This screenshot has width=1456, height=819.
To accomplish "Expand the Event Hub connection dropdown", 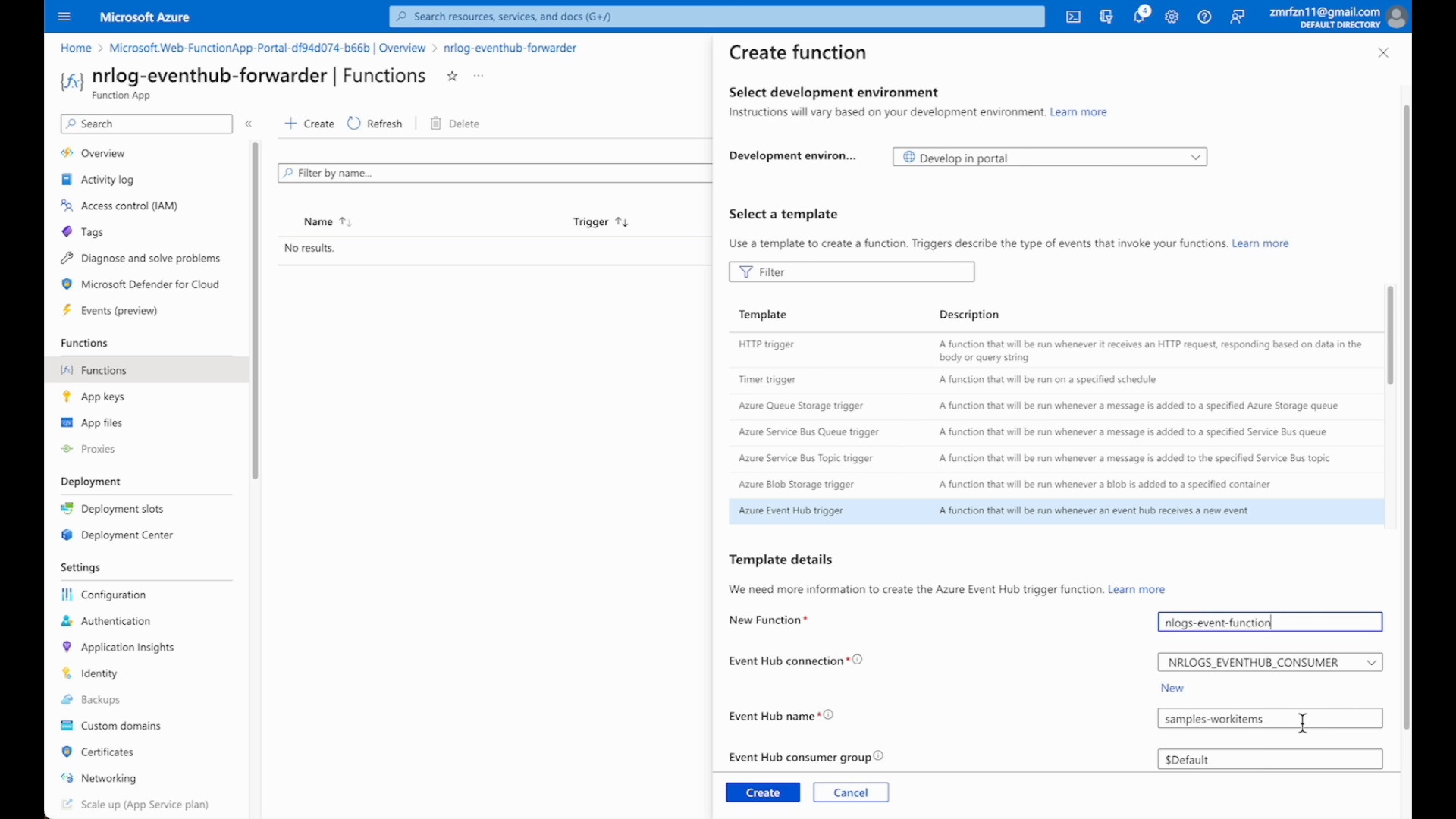I will coord(1269,662).
